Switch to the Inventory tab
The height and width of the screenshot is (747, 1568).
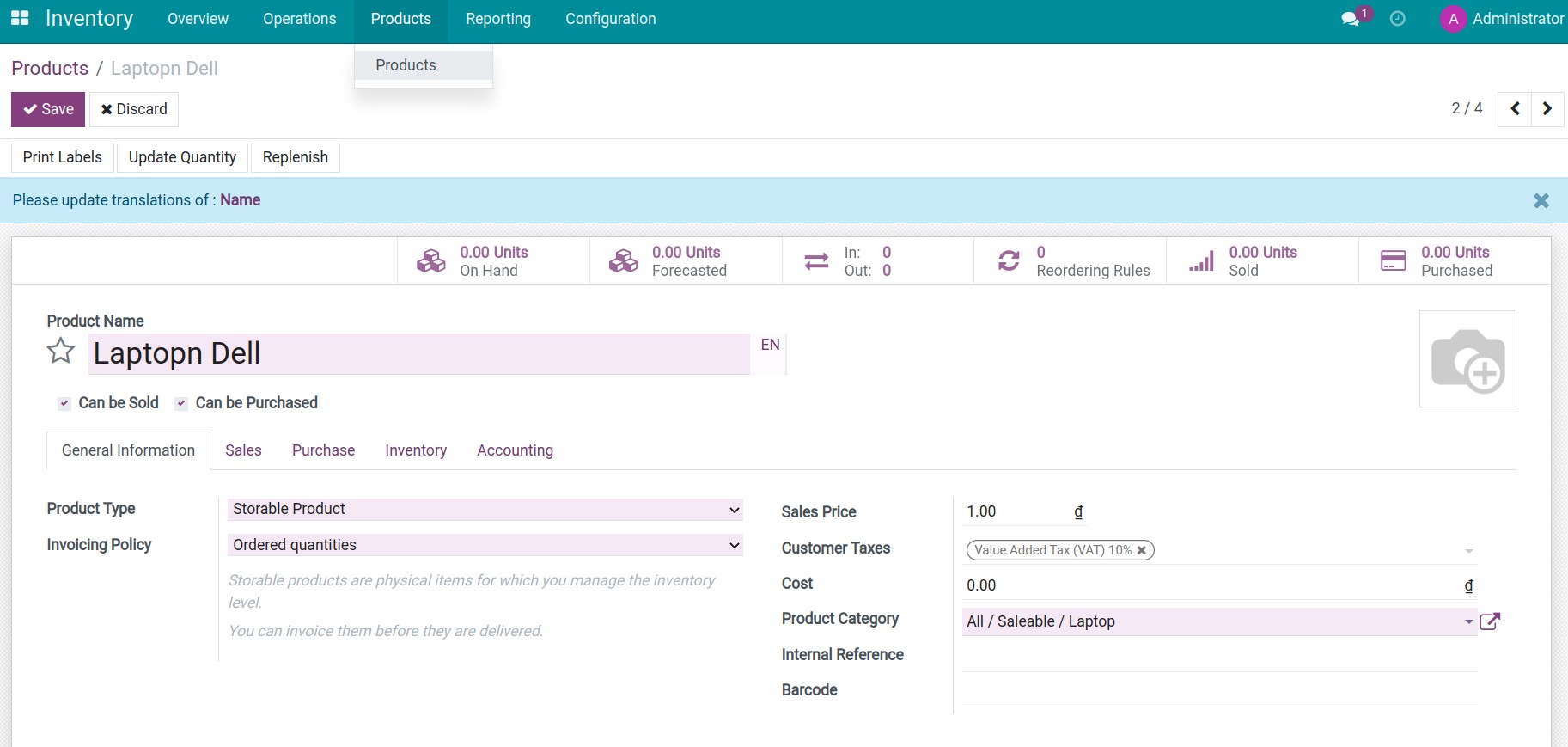point(416,450)
